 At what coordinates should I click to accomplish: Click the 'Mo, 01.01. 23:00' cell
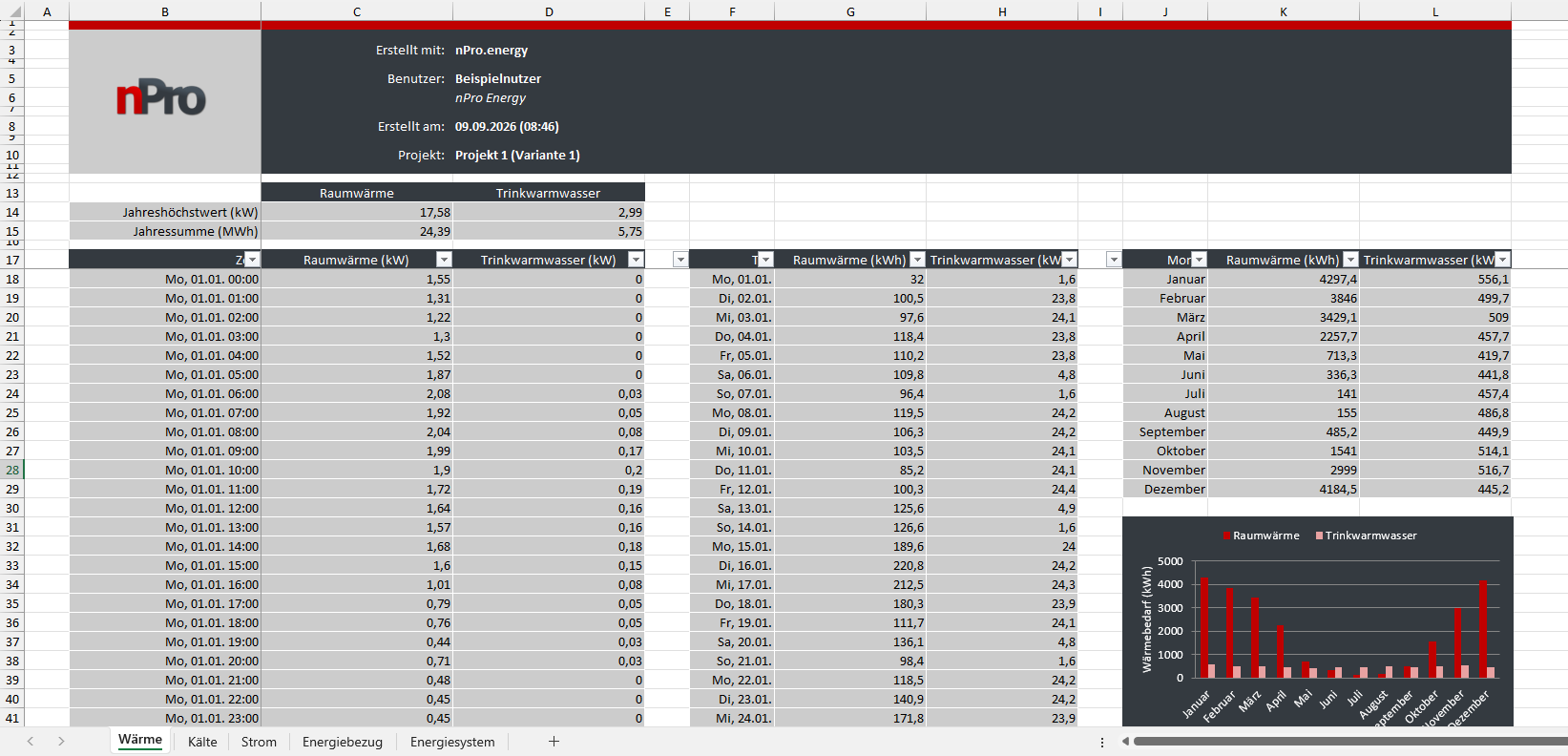coord(165,718)
